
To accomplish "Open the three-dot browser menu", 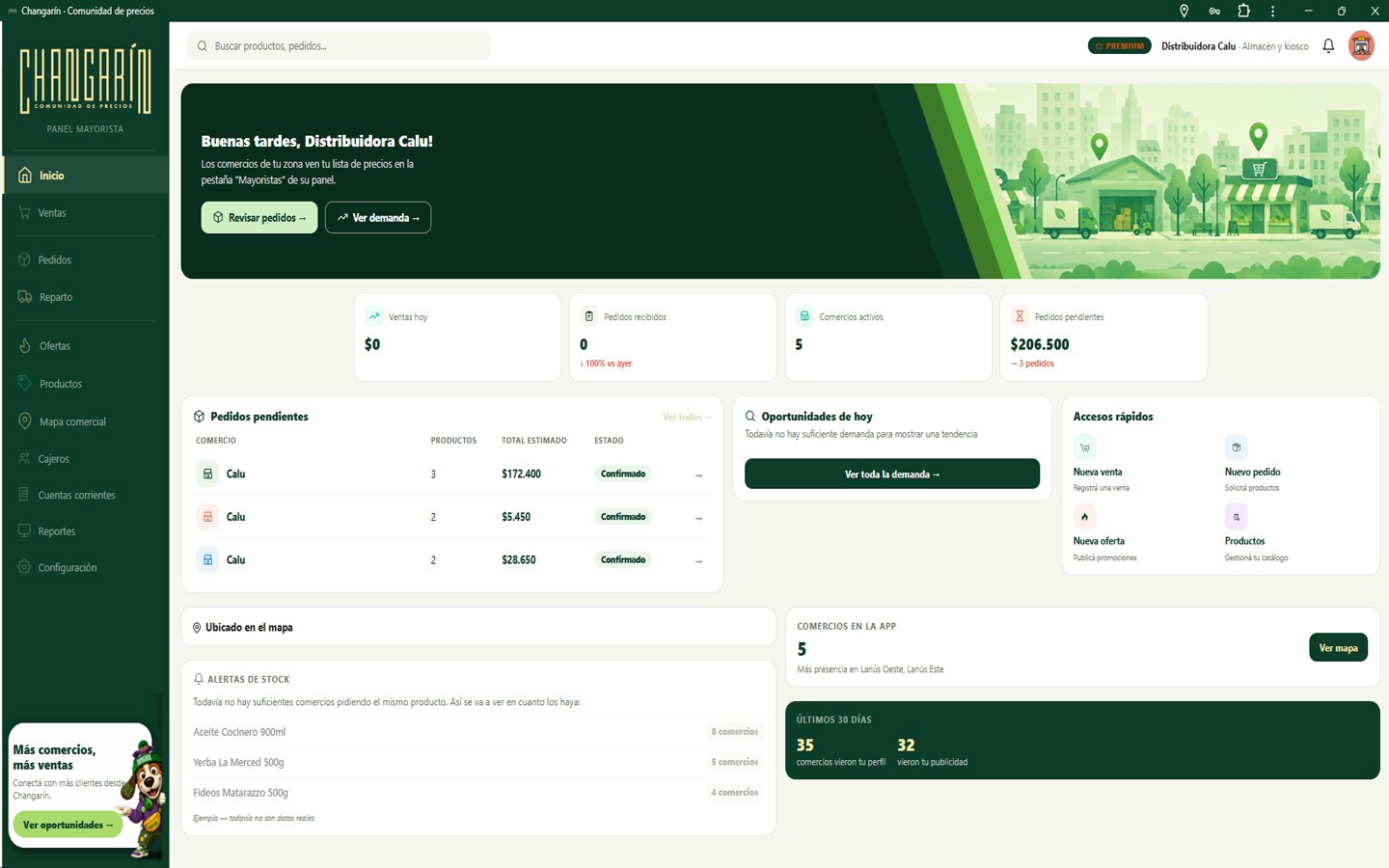I will coord(1272,11).
